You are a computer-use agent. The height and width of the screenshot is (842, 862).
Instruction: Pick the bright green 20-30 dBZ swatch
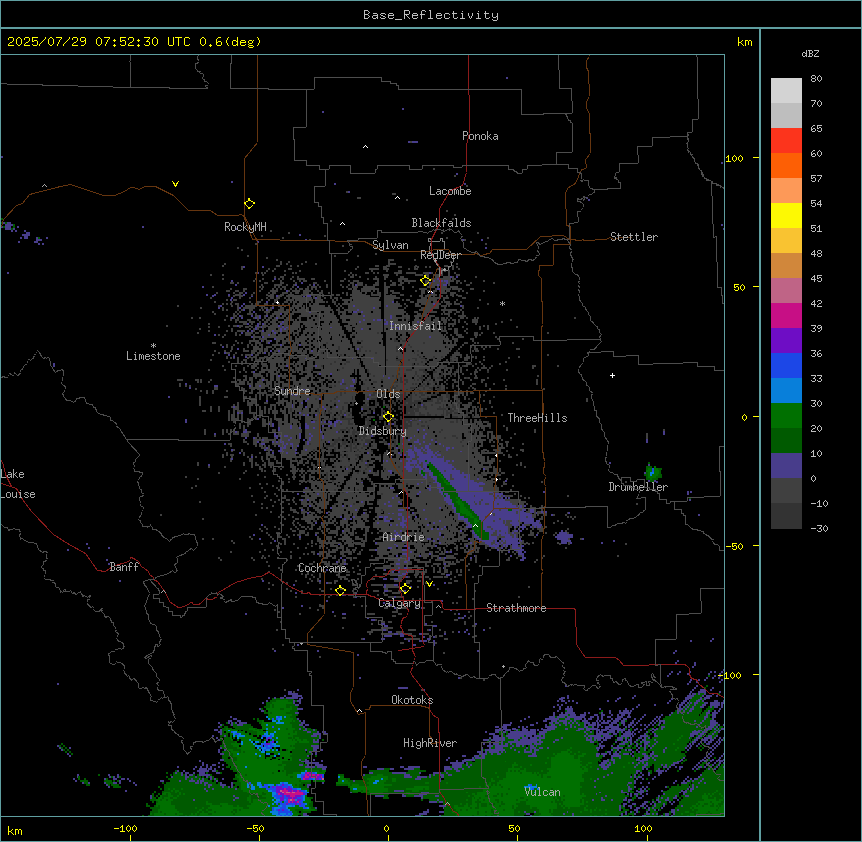[x=786, y=416]
